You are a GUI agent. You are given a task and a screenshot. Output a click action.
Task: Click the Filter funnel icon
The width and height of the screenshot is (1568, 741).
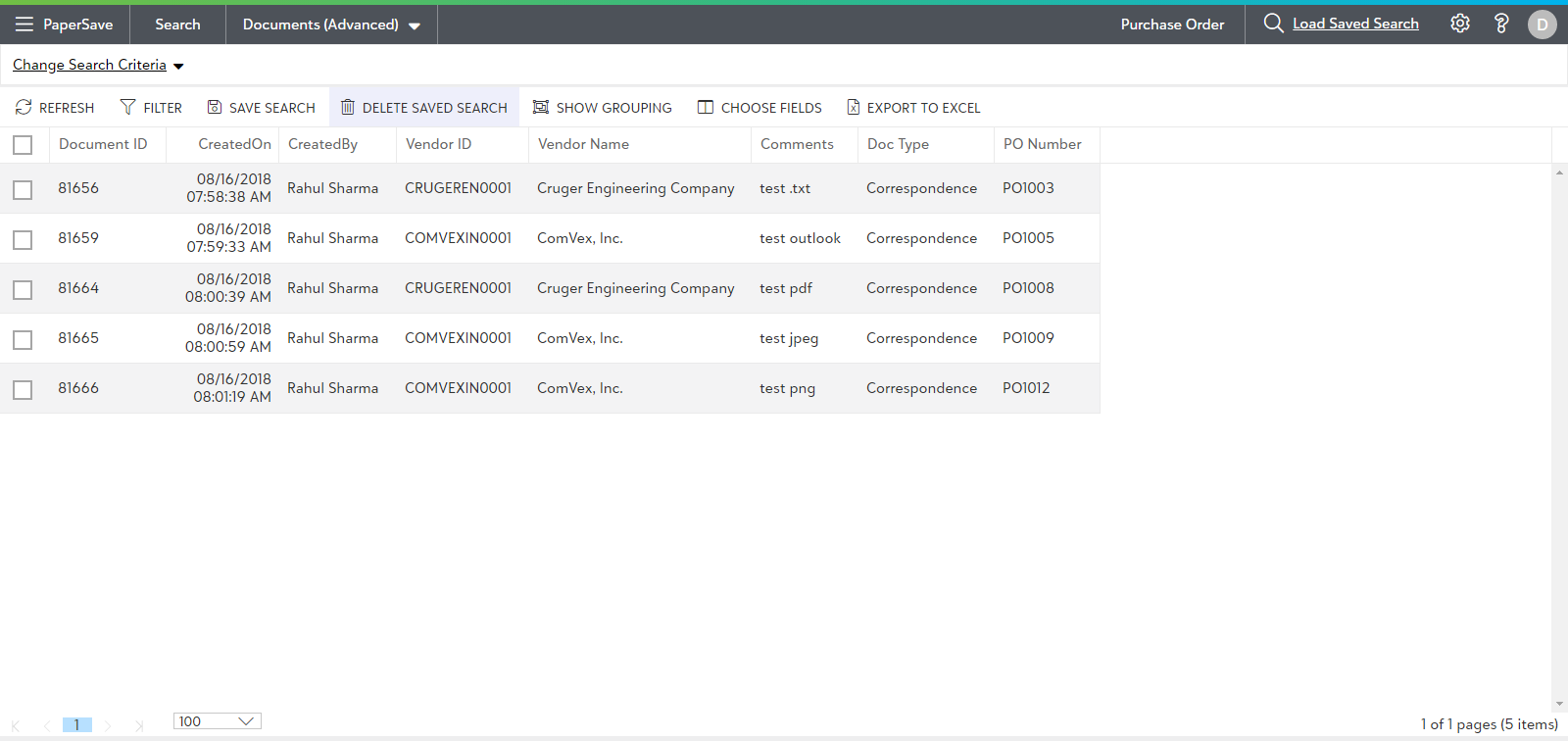[127, 107]
